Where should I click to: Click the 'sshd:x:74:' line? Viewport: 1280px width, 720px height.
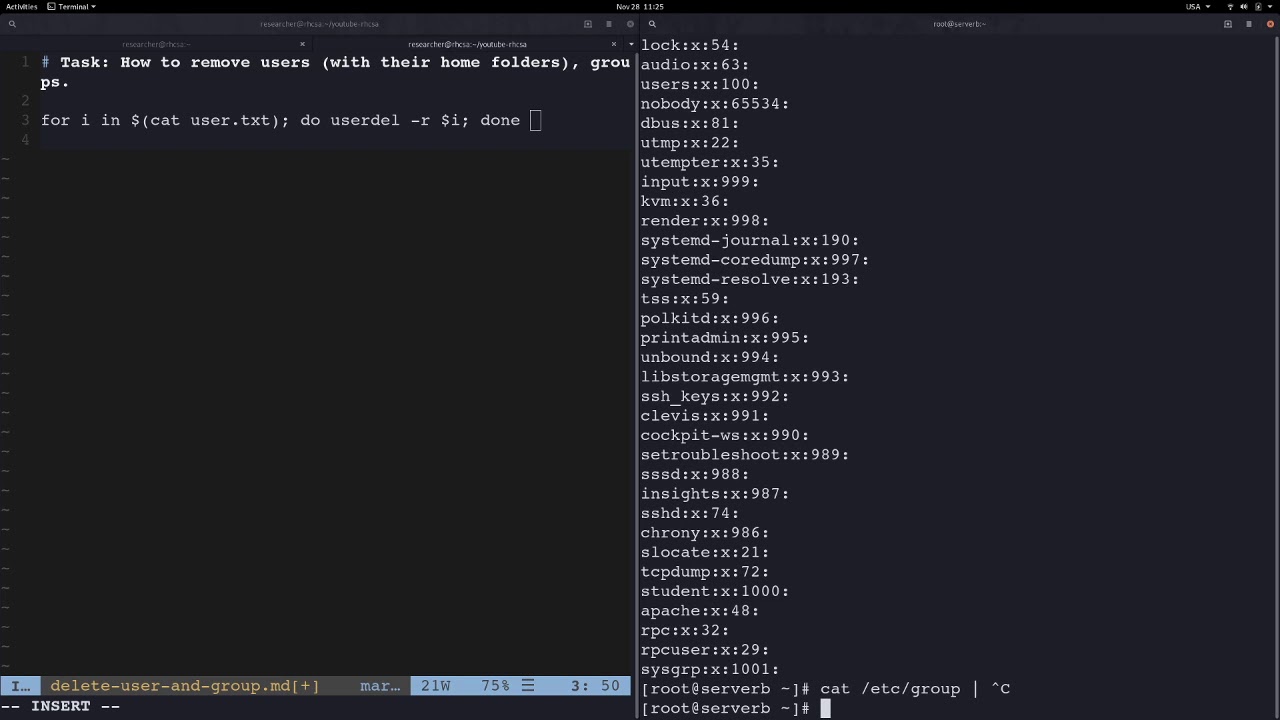pos(690,513)
